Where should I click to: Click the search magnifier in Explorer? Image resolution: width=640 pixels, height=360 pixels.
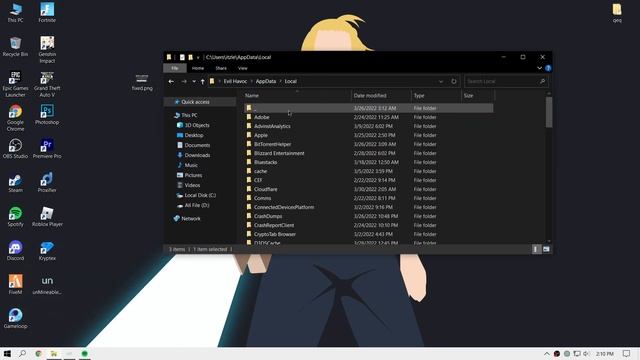click(x=542, y=81)
